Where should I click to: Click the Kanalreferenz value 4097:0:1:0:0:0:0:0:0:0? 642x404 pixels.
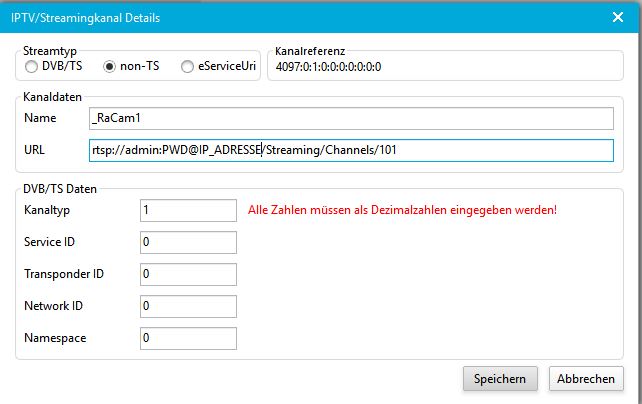(328, 67)
